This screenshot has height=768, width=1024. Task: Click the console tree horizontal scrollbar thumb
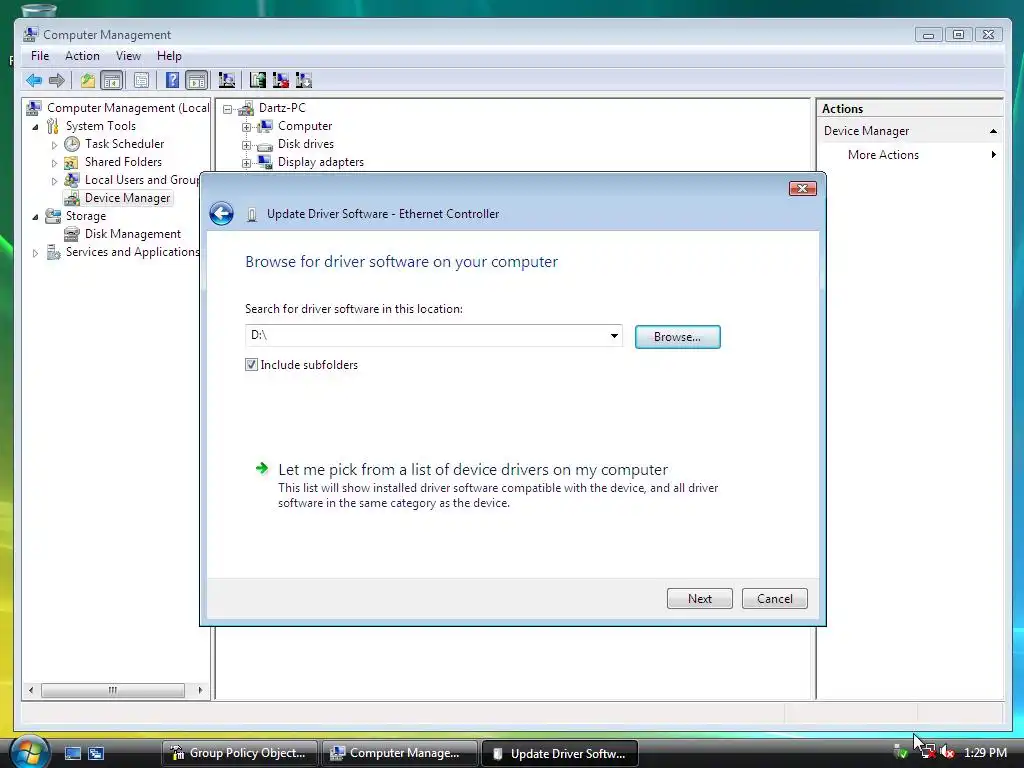113,690
